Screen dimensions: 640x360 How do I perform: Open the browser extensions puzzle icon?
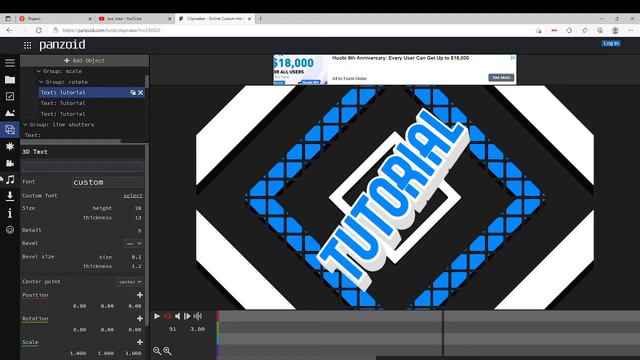click(x=569, y=30)
